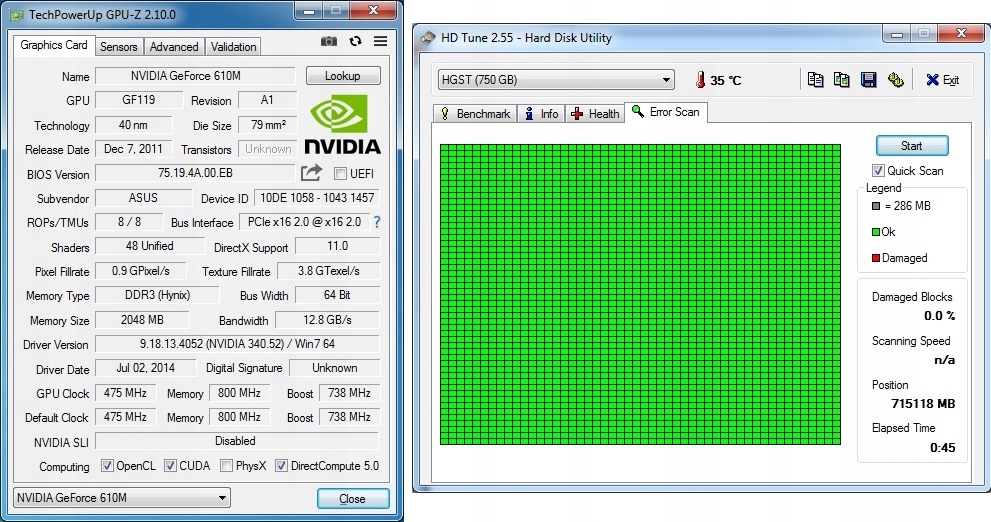The height and width of the screenshot is (522, 991).
Task: Take a GPU-Z screenshot with camera icon
Action: pyautogui.click(x=329, y=42)
